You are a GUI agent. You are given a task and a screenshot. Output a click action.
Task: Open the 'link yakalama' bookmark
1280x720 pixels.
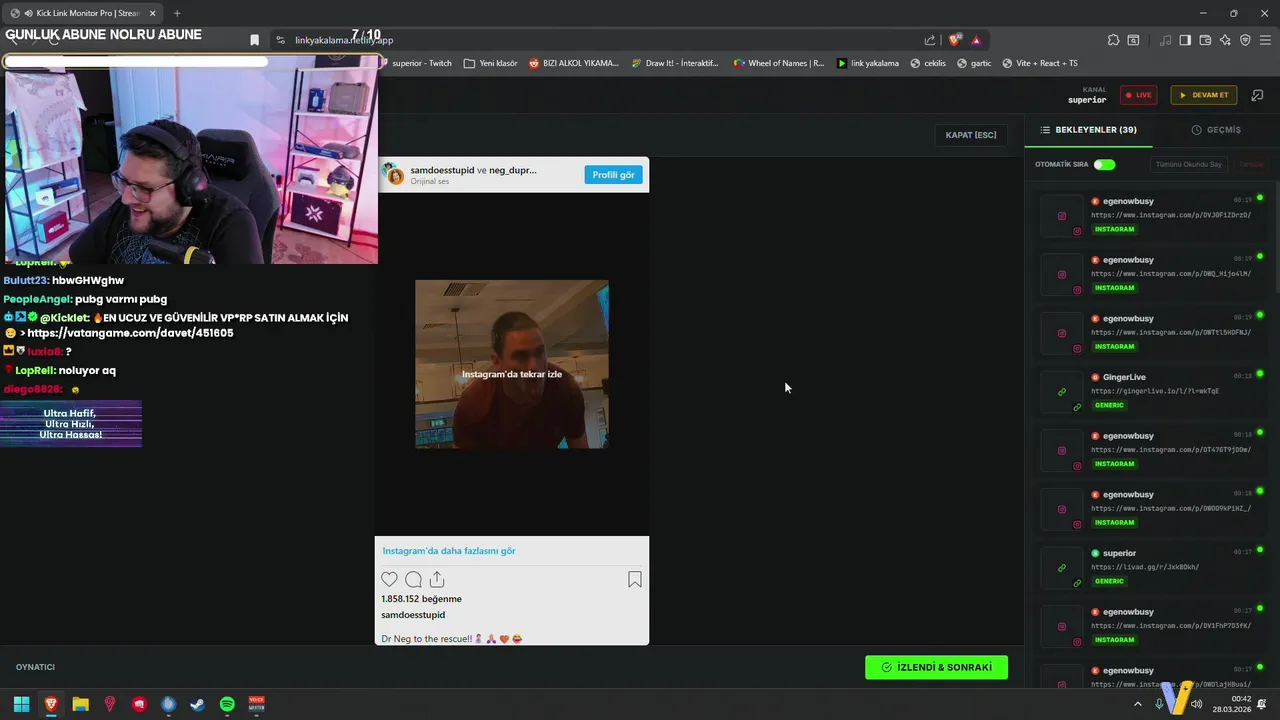tap(868, 63)
